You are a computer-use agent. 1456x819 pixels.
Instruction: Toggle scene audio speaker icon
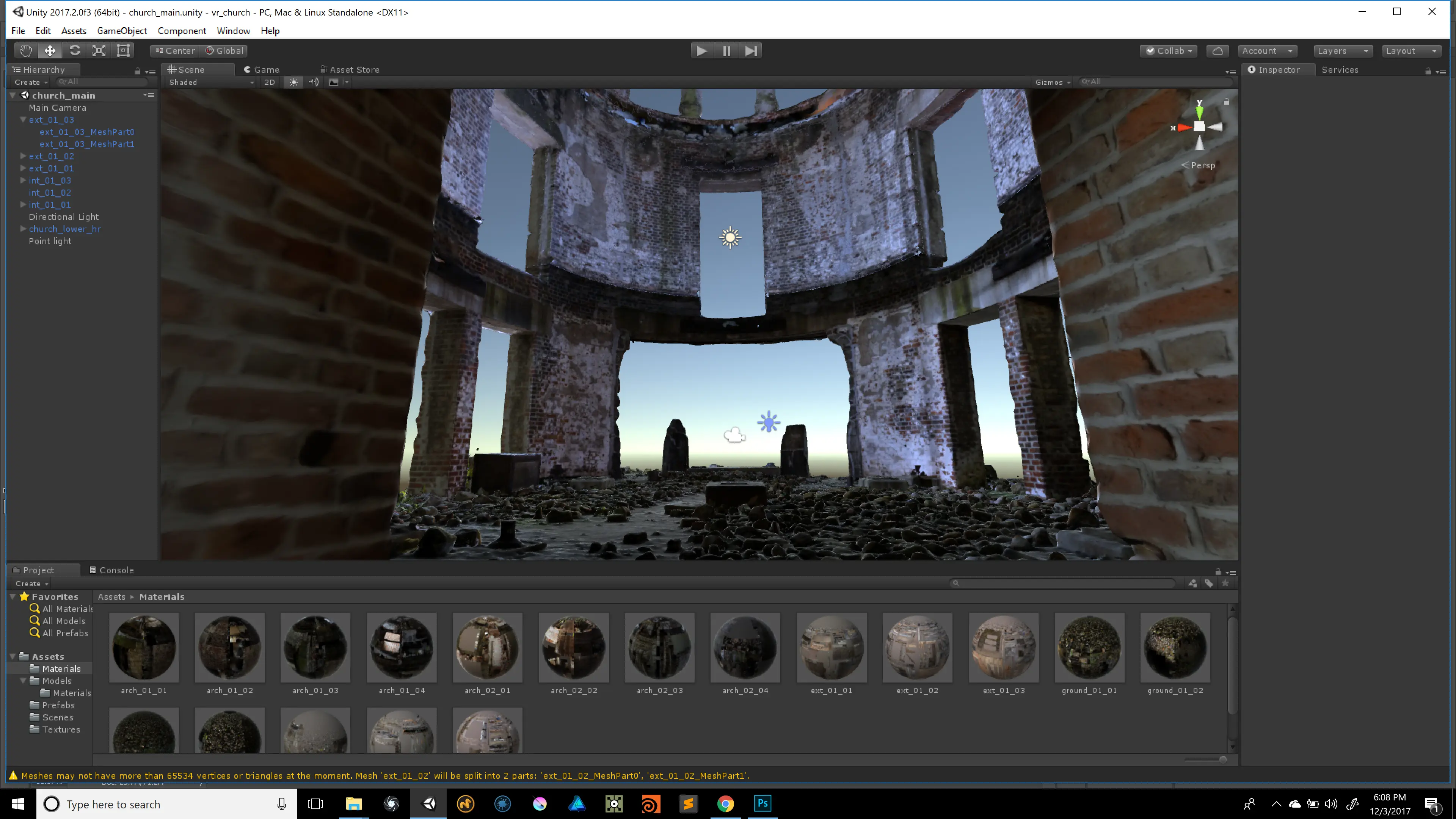314,83
